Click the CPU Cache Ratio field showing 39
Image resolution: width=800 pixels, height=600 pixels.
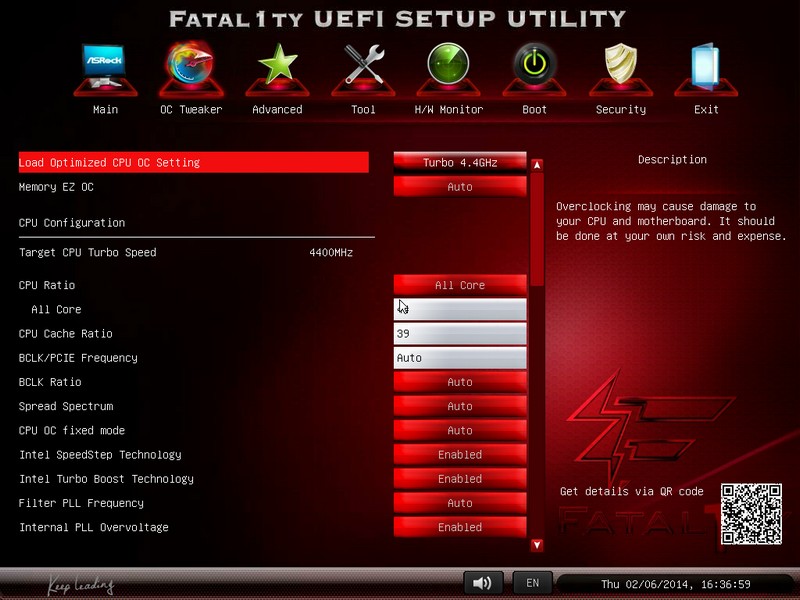(x=460, y=333)
